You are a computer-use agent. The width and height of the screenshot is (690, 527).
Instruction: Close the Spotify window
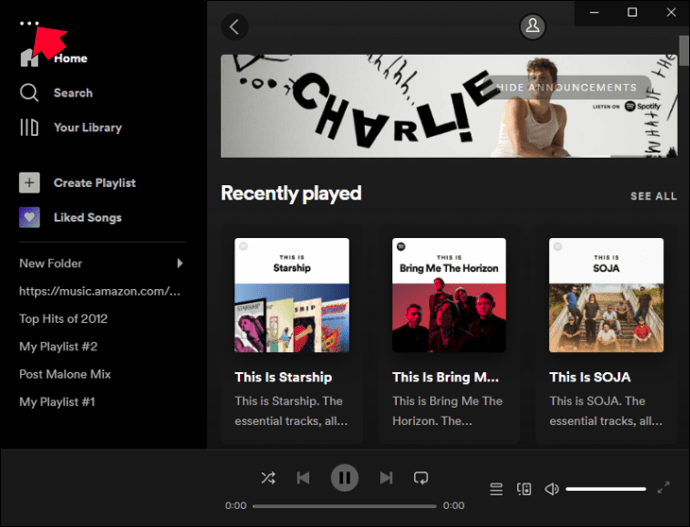coord(671,12)
